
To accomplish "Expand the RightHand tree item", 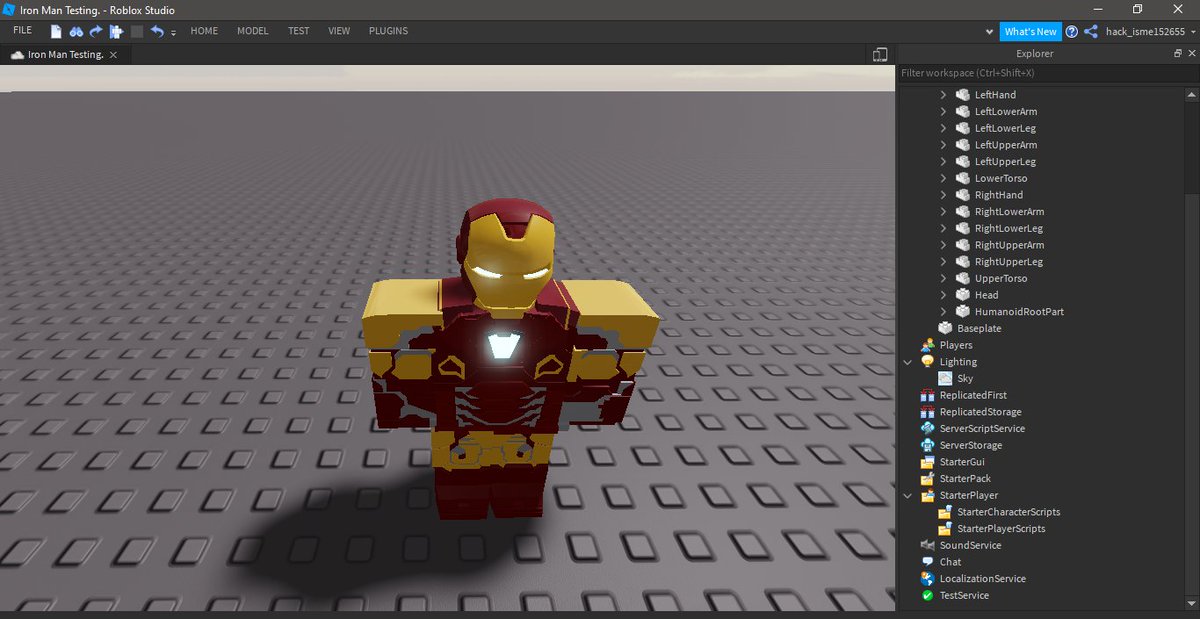I will tap(943, 195).
